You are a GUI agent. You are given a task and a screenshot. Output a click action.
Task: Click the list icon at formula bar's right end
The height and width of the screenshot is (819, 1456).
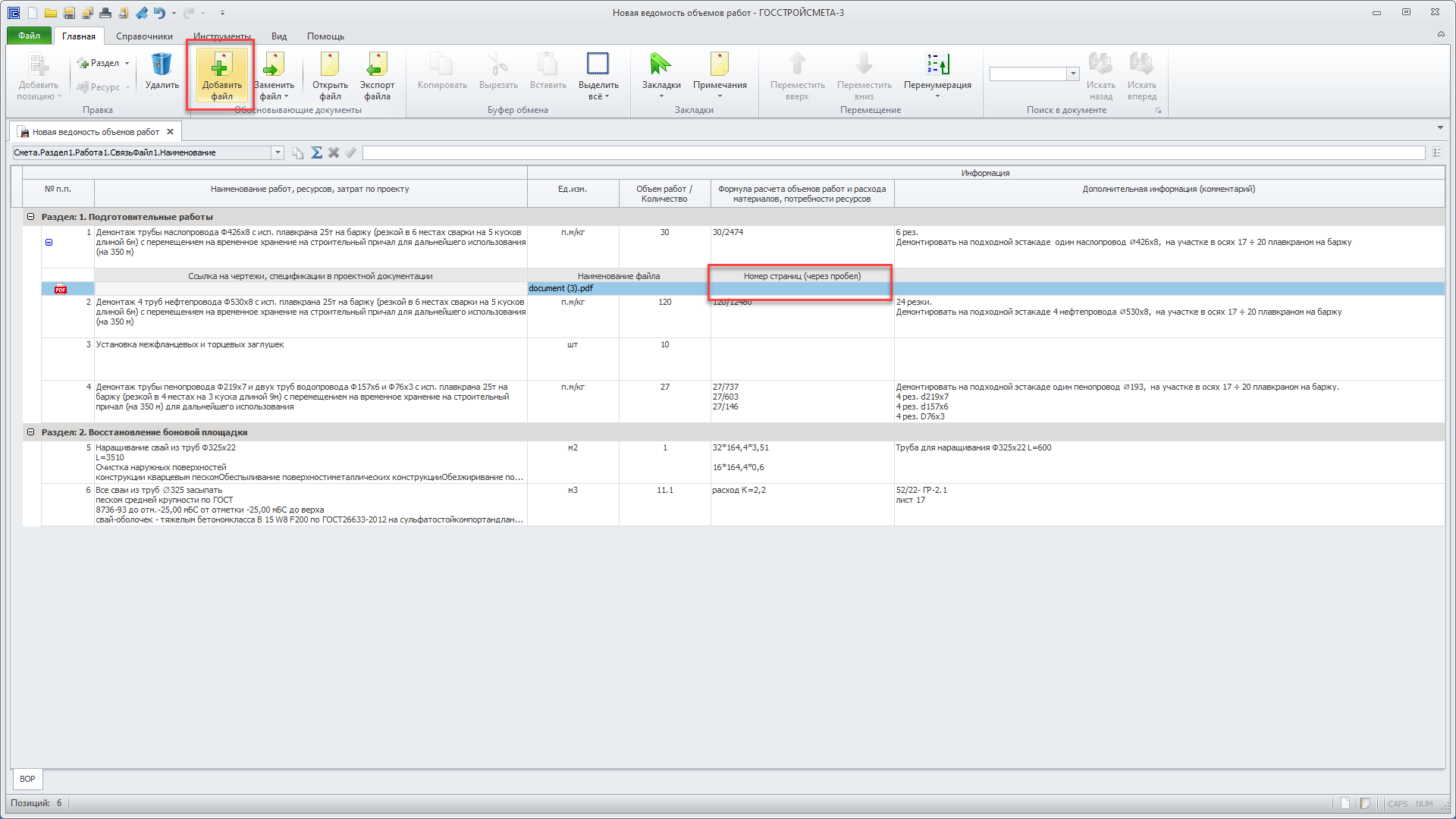[x=1437, y=152]
